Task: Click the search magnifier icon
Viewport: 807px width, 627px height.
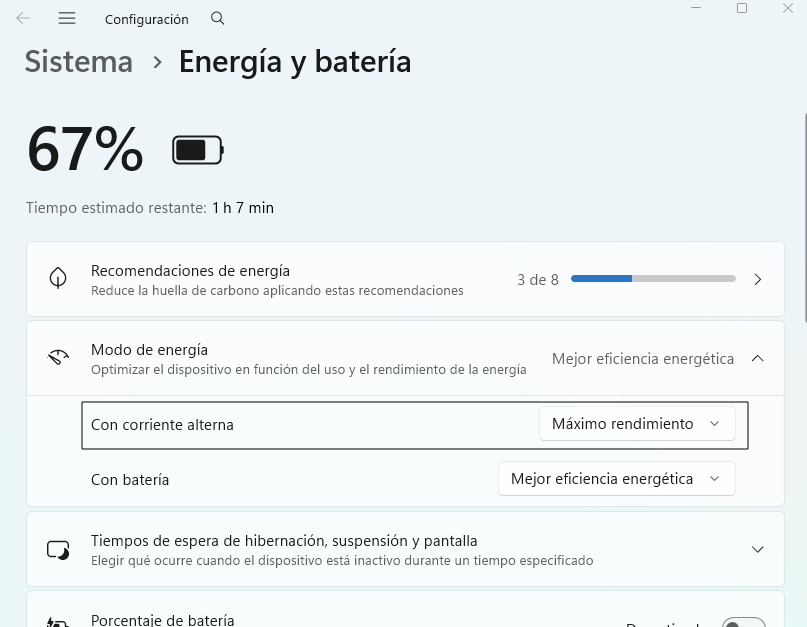Action: tap(217, 18)
